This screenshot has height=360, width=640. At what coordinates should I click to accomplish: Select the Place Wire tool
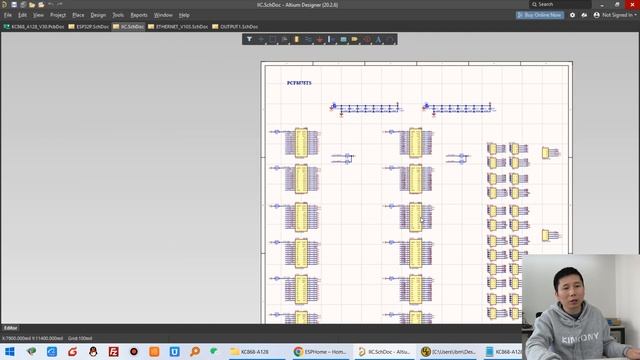pyautogui.click(x=308, y=40)
